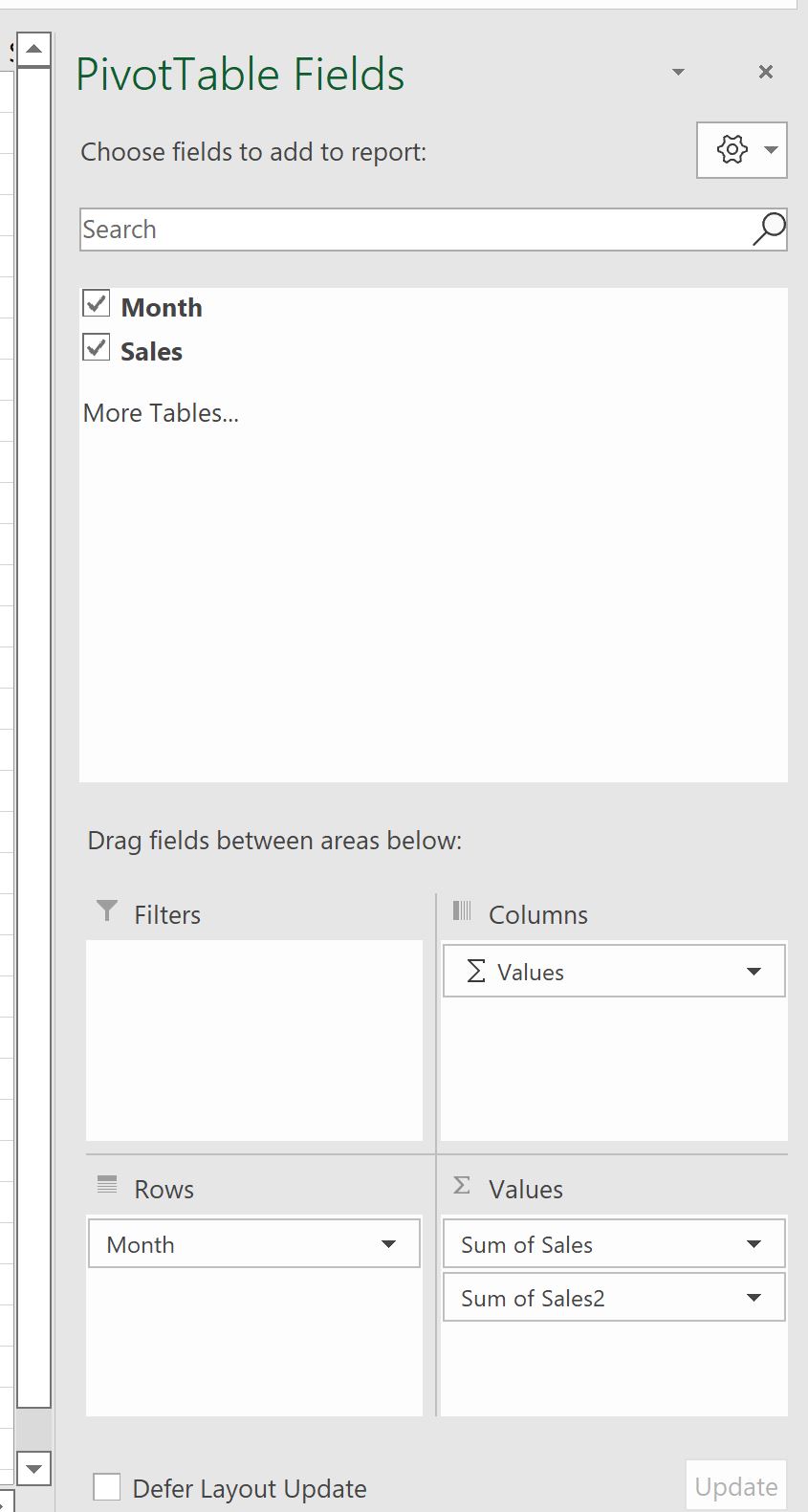Viewport: 808px width, 1512px height.
Task: Open the PivotTable Fields Tools gear icon
Action: [731, 150]
